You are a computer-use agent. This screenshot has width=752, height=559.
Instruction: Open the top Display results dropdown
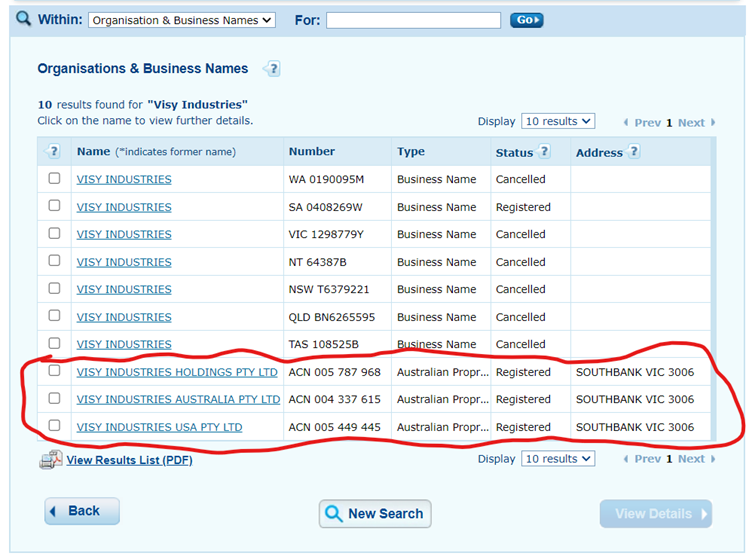click(x=558, y=121)
